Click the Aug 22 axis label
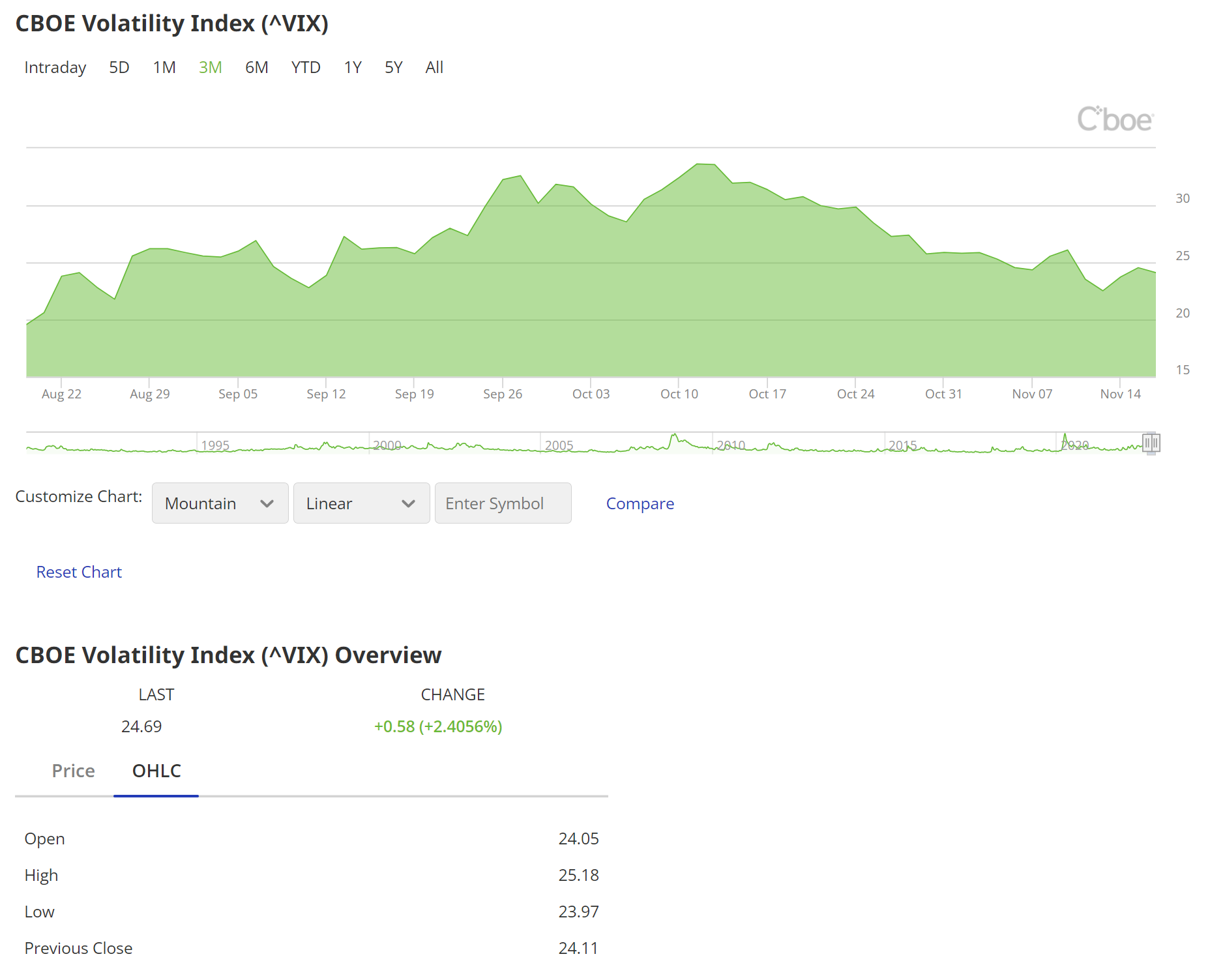1210x980 pixels. point(61,394)
